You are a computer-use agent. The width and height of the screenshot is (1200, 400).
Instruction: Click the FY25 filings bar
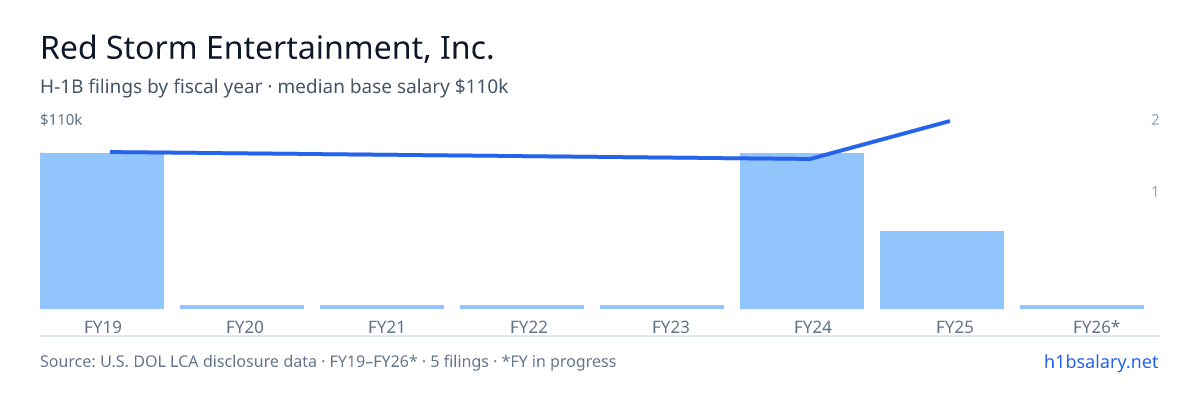[942, 270]
